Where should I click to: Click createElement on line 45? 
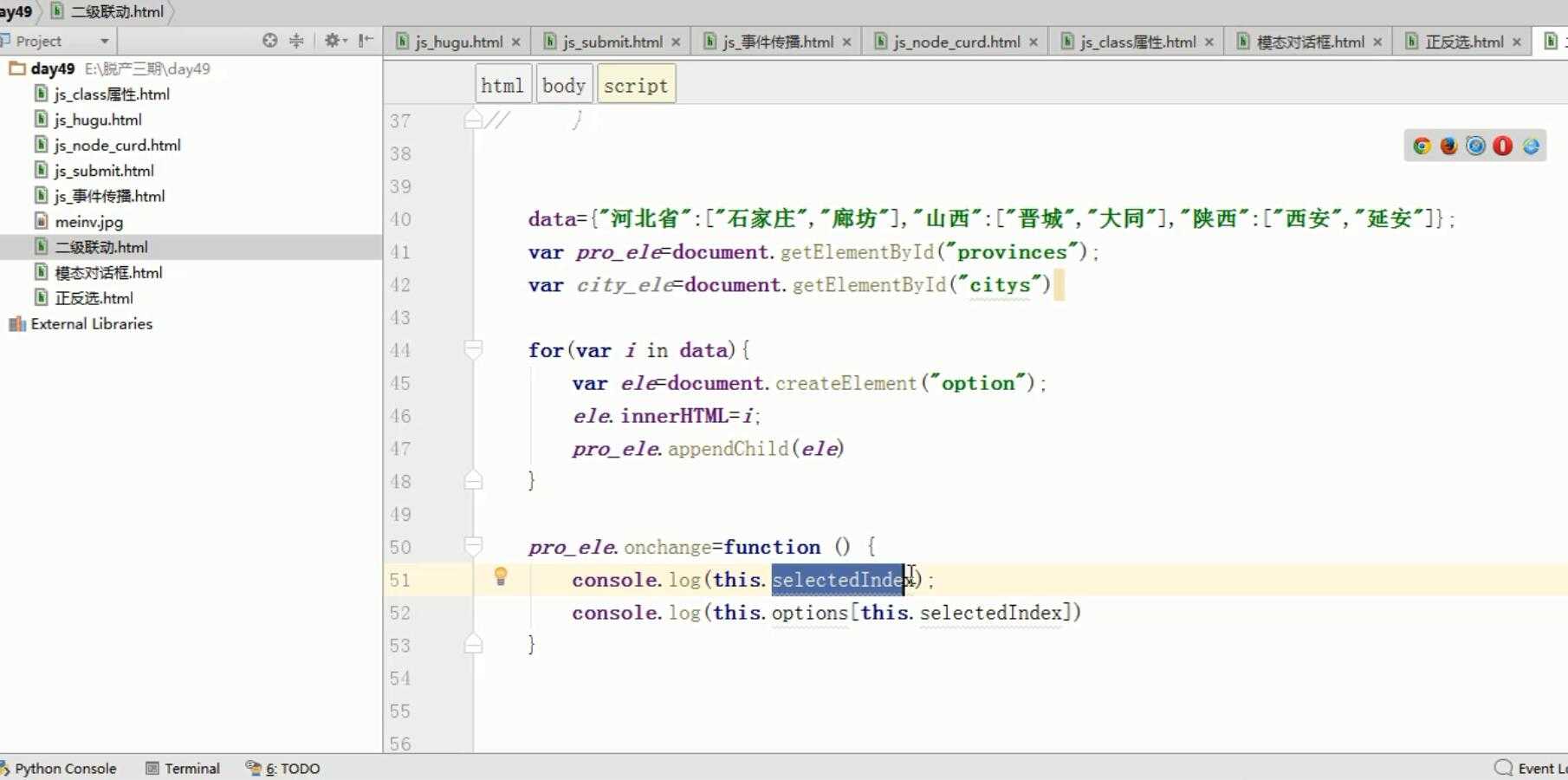(846, 383)
